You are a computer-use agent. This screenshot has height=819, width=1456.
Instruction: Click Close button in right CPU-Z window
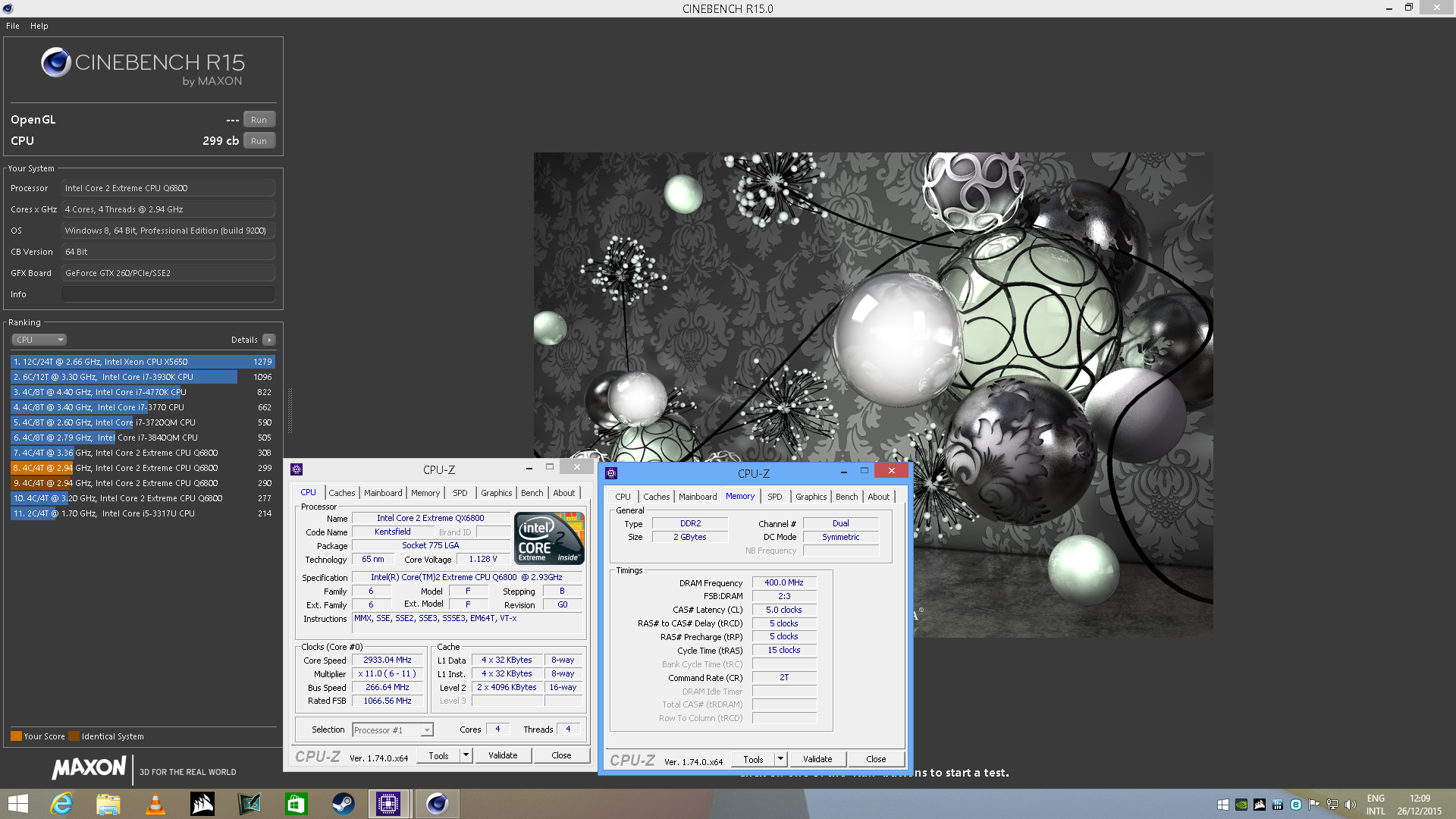(x=876, y=759)
